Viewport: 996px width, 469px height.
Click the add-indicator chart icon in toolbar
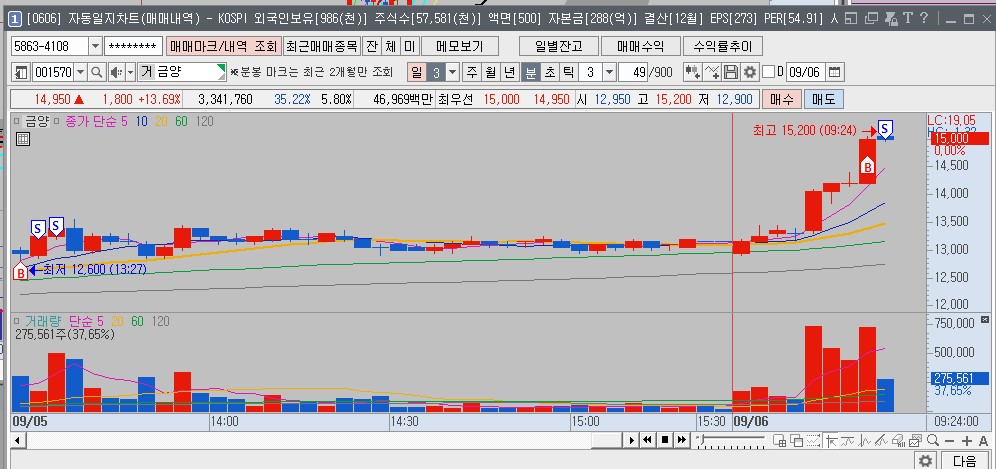click(x=692, y=72)
